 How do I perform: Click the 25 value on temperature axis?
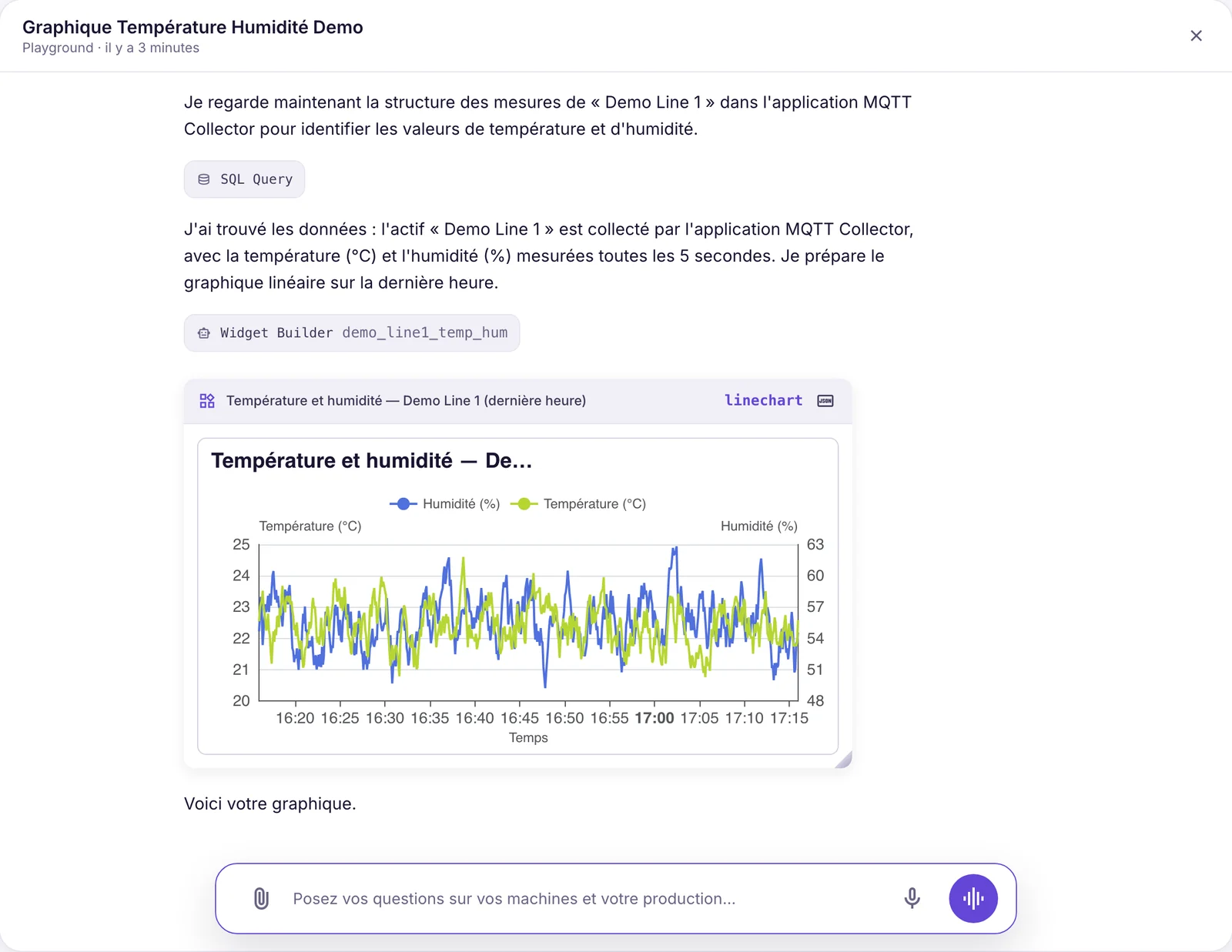241,545
